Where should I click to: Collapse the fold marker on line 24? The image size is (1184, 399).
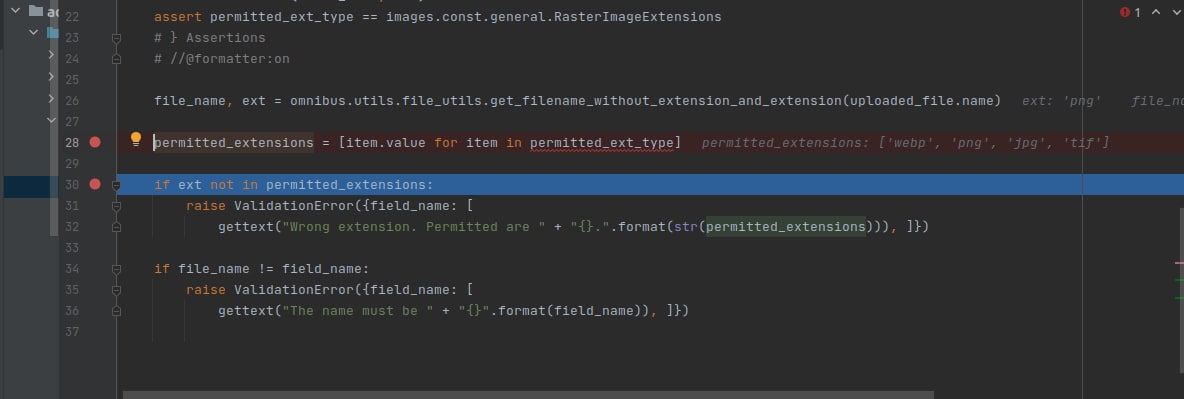[116, 59]
